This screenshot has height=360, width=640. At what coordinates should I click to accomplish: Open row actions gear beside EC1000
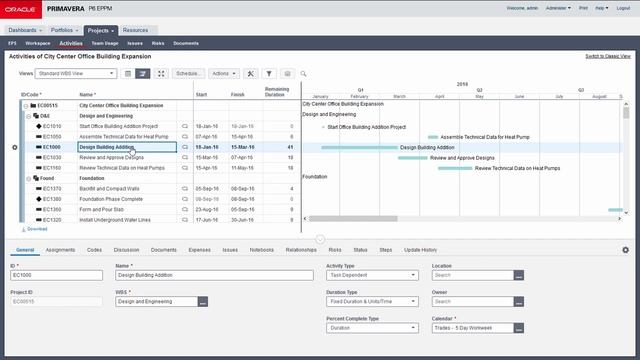[x=15, y=147]
